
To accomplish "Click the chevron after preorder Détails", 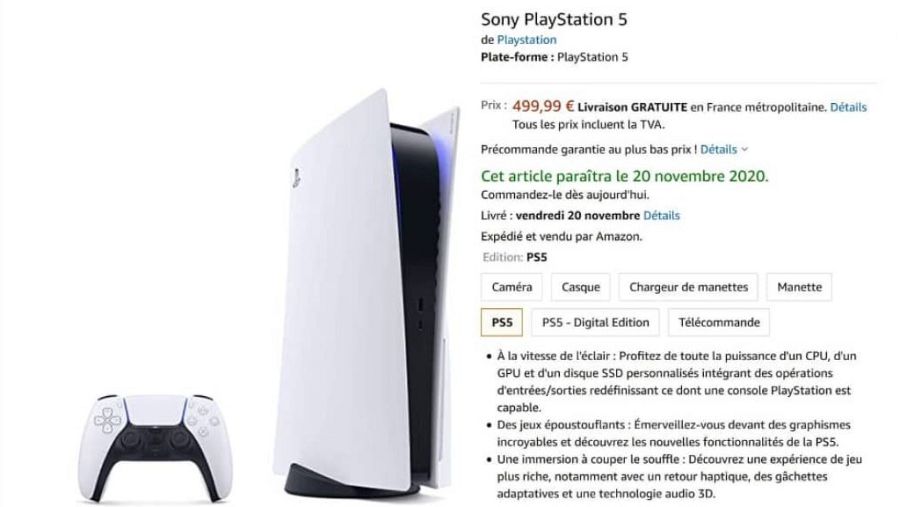I will click(x=744, y=149).
